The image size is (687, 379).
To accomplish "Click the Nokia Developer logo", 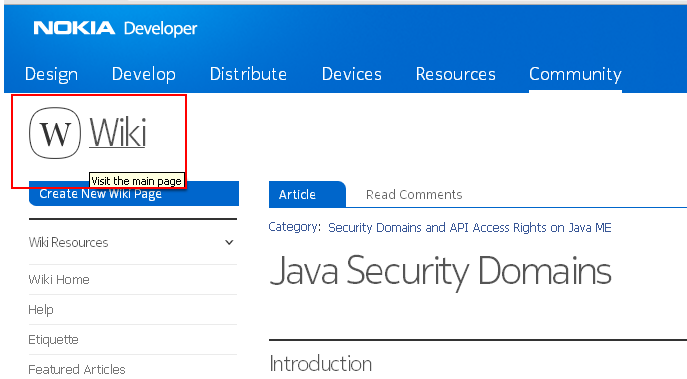I will click(x=115, y=28).
